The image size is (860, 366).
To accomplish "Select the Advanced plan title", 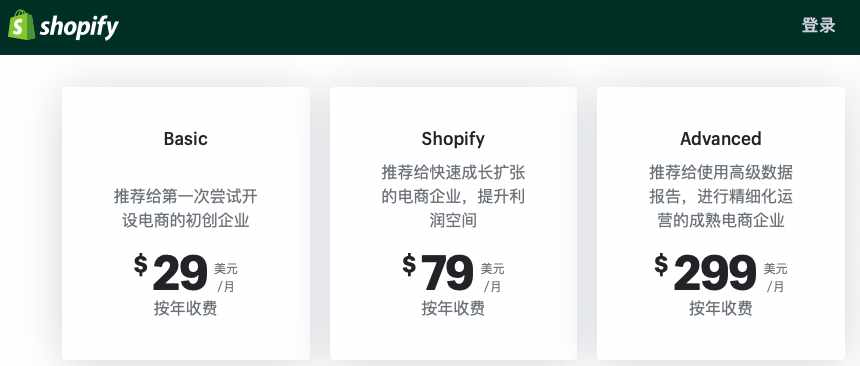I will click(x=721, y=138).
